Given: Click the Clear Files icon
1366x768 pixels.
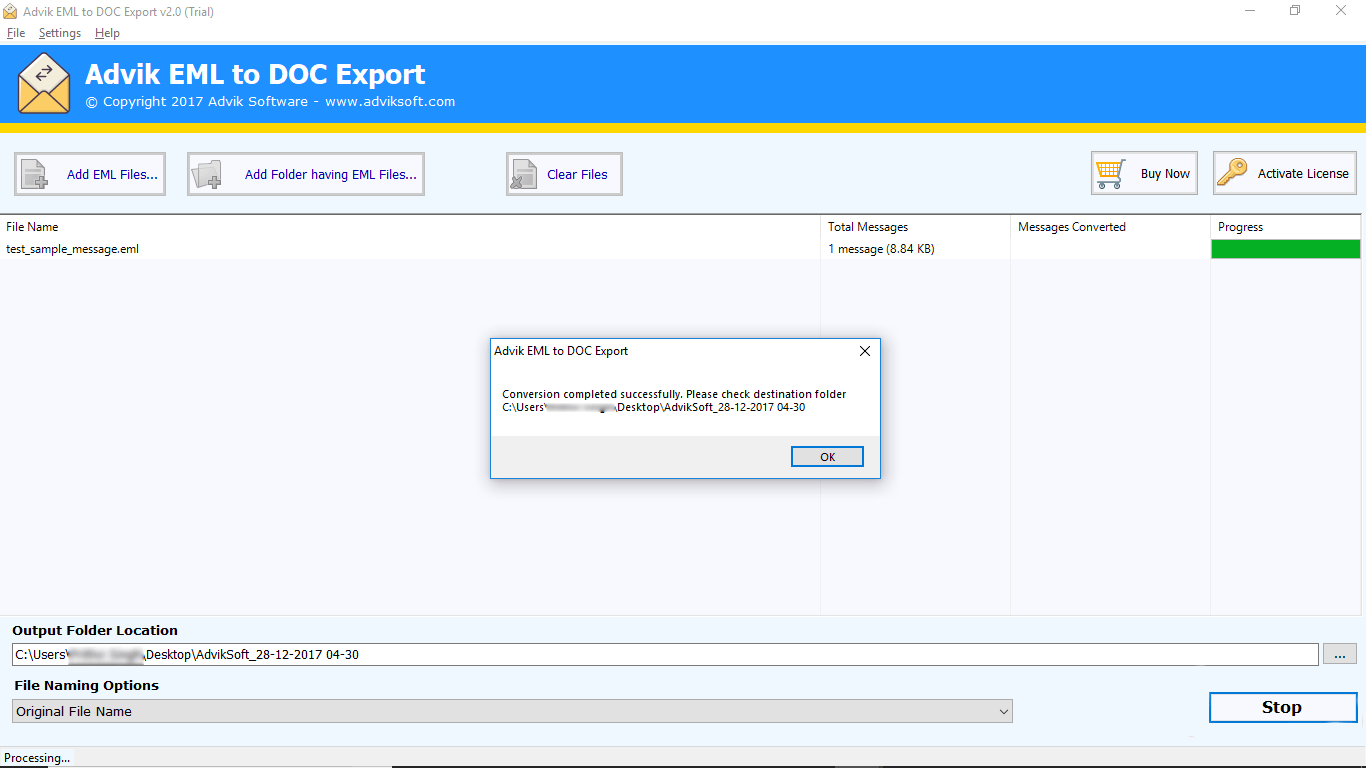Looking at the screenshot, I should coord(524,174).
